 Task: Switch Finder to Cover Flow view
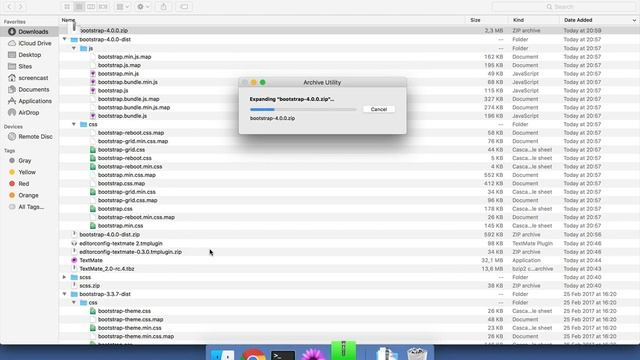click(103, 7)
